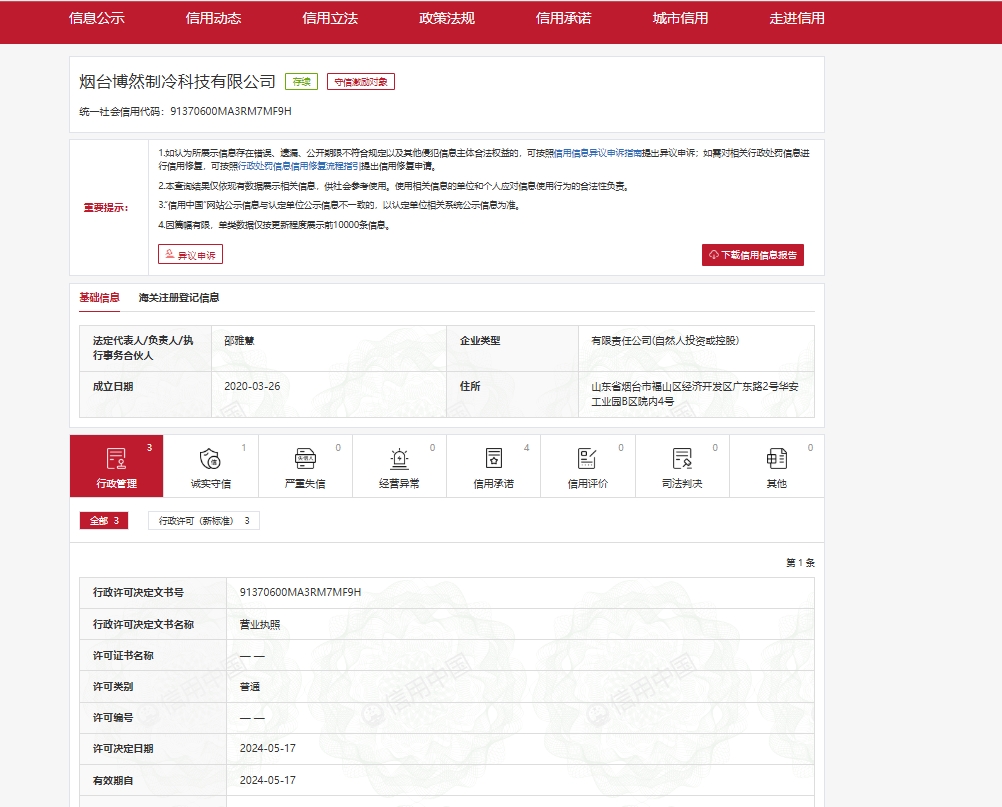Click the 异议申诉 button
Screen dimensions: 1002x807
tap(190, 254)
